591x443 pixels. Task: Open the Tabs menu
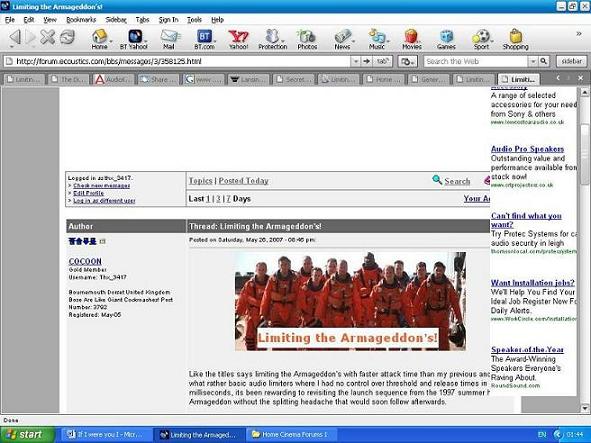[x=142, y=20]
